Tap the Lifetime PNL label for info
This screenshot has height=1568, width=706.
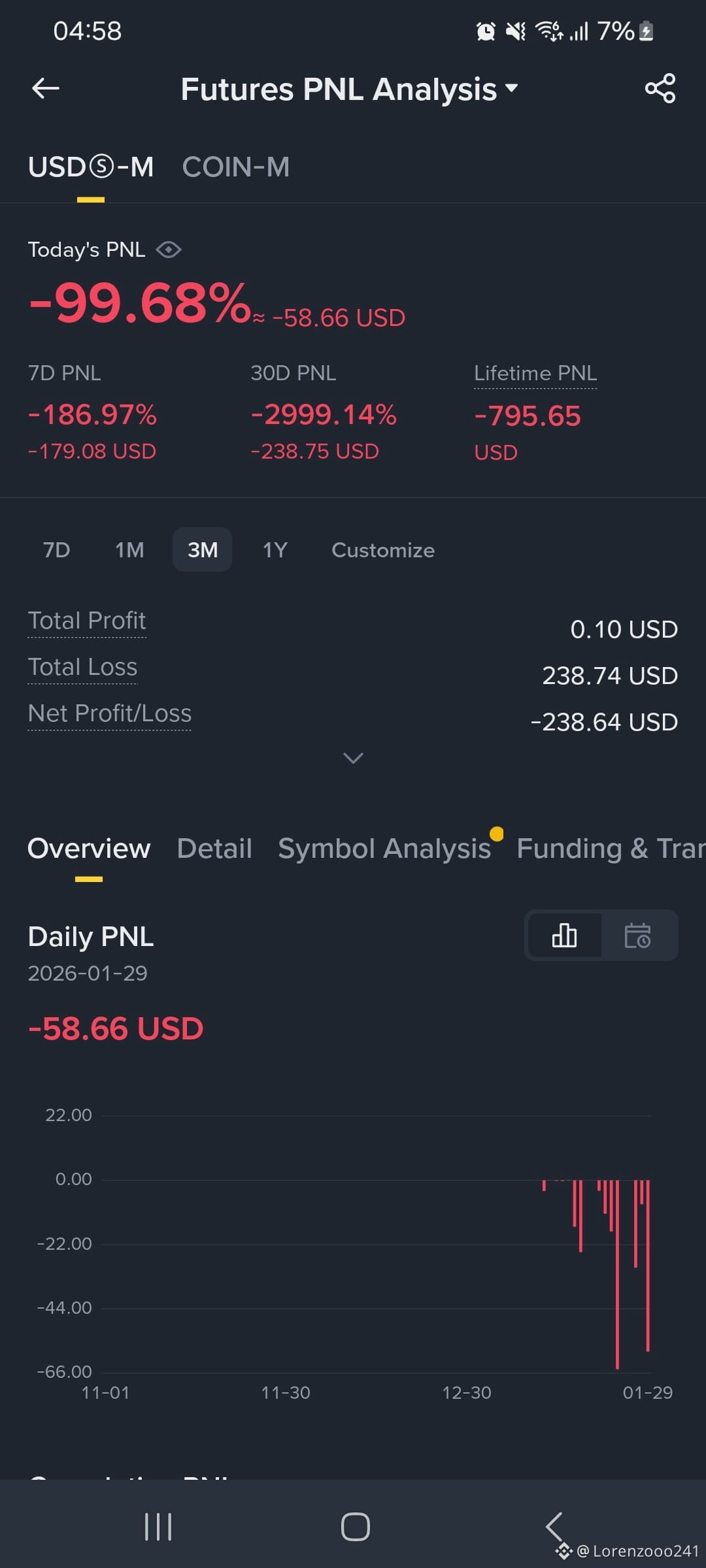click(x=535, y=373)
